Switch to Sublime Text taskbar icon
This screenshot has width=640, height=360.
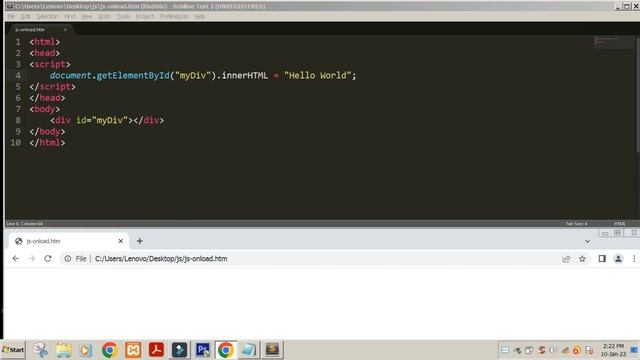pyautogui.click(x=272, y=349)
